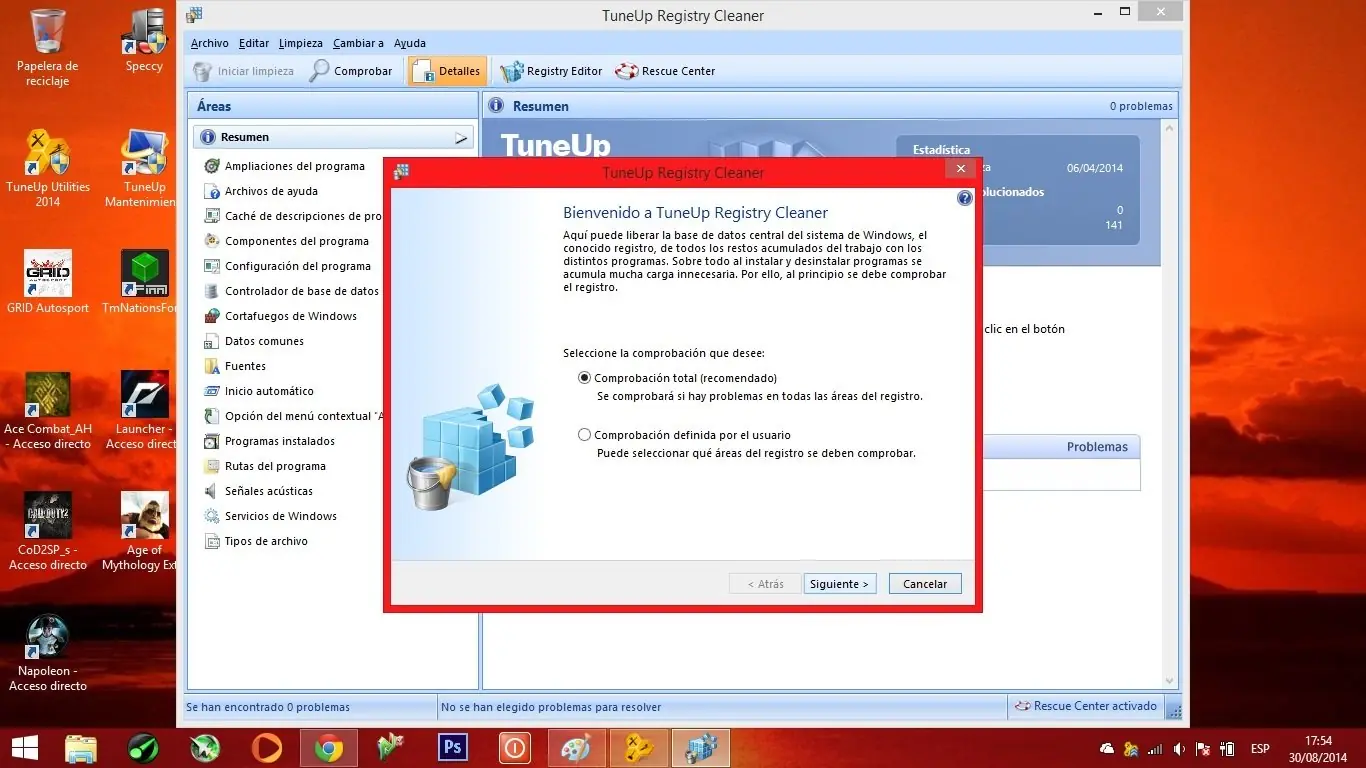Open the Editar menu
The height and width of the screenshot is (768, 1366).
click(x=254, y=43)
